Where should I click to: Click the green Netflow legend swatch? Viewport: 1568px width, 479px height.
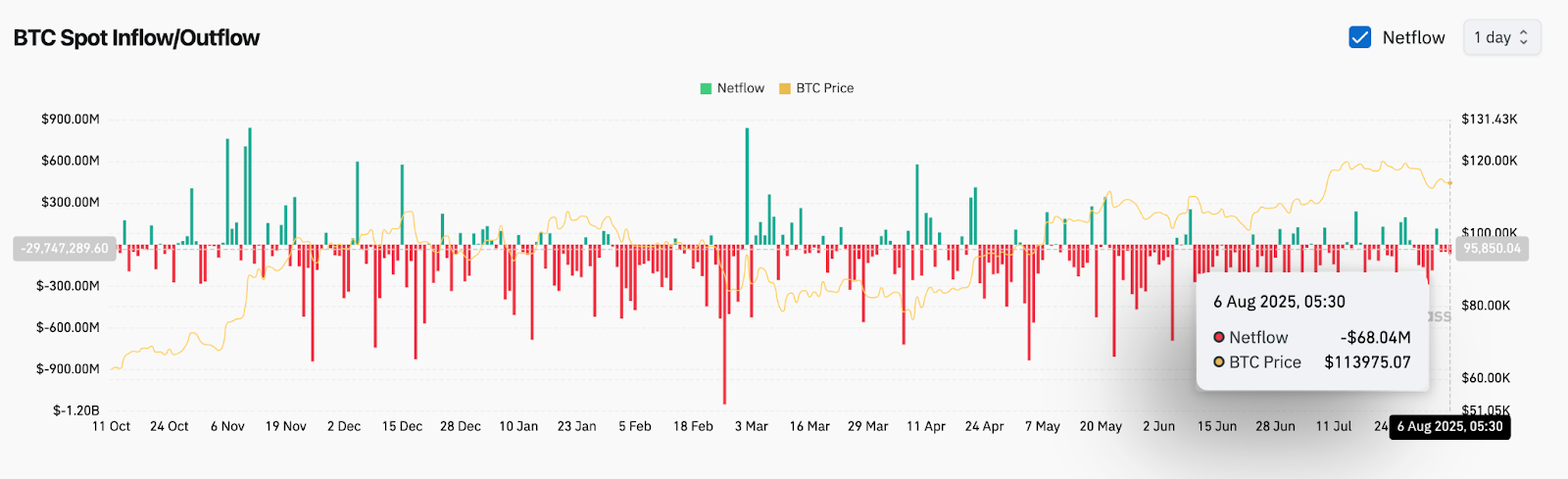[x=706, y=88]
